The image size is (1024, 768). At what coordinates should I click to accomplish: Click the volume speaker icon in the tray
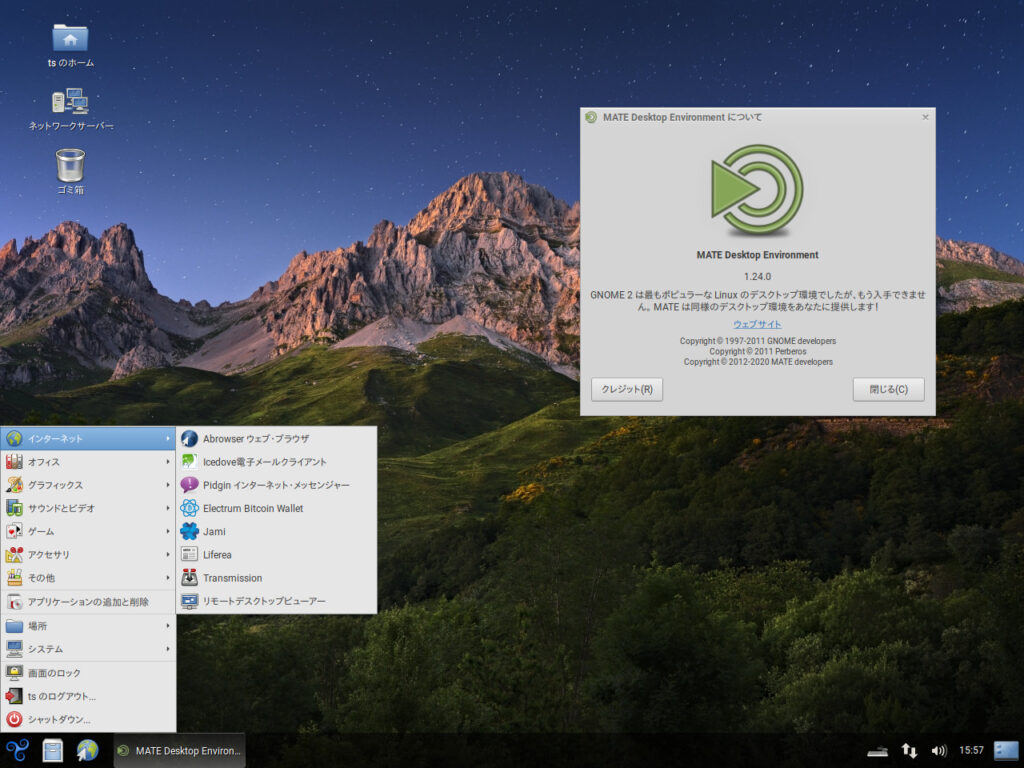[x=940, y=750]
